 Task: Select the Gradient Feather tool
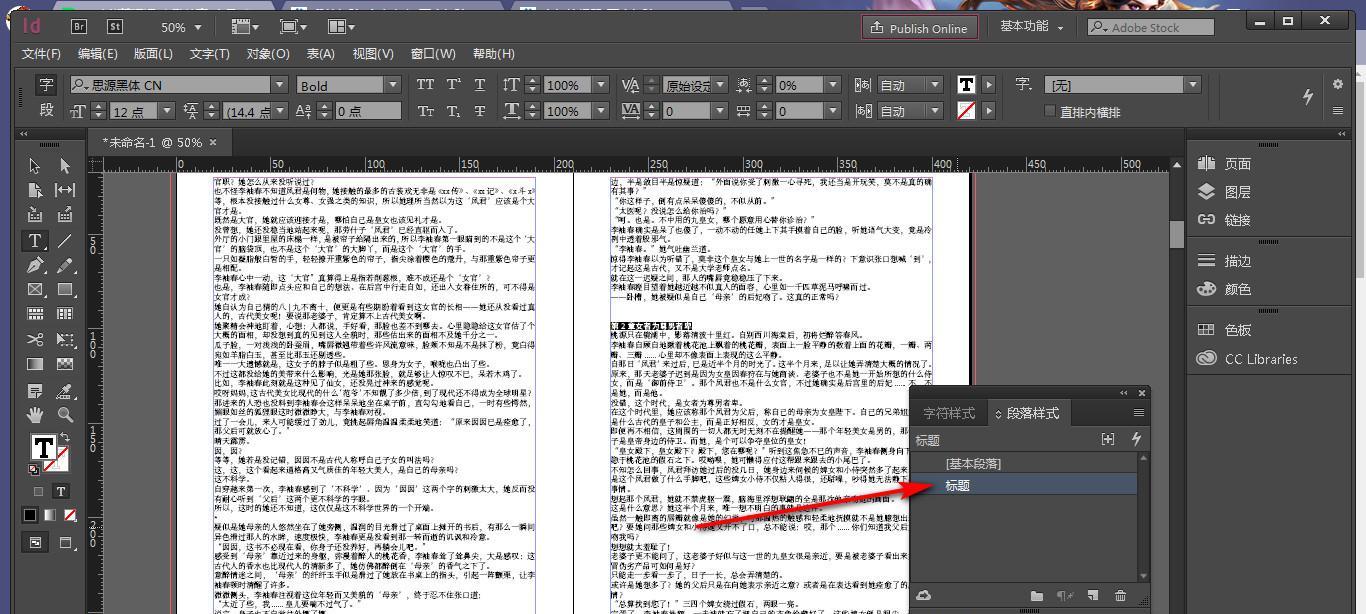point(65,365)
